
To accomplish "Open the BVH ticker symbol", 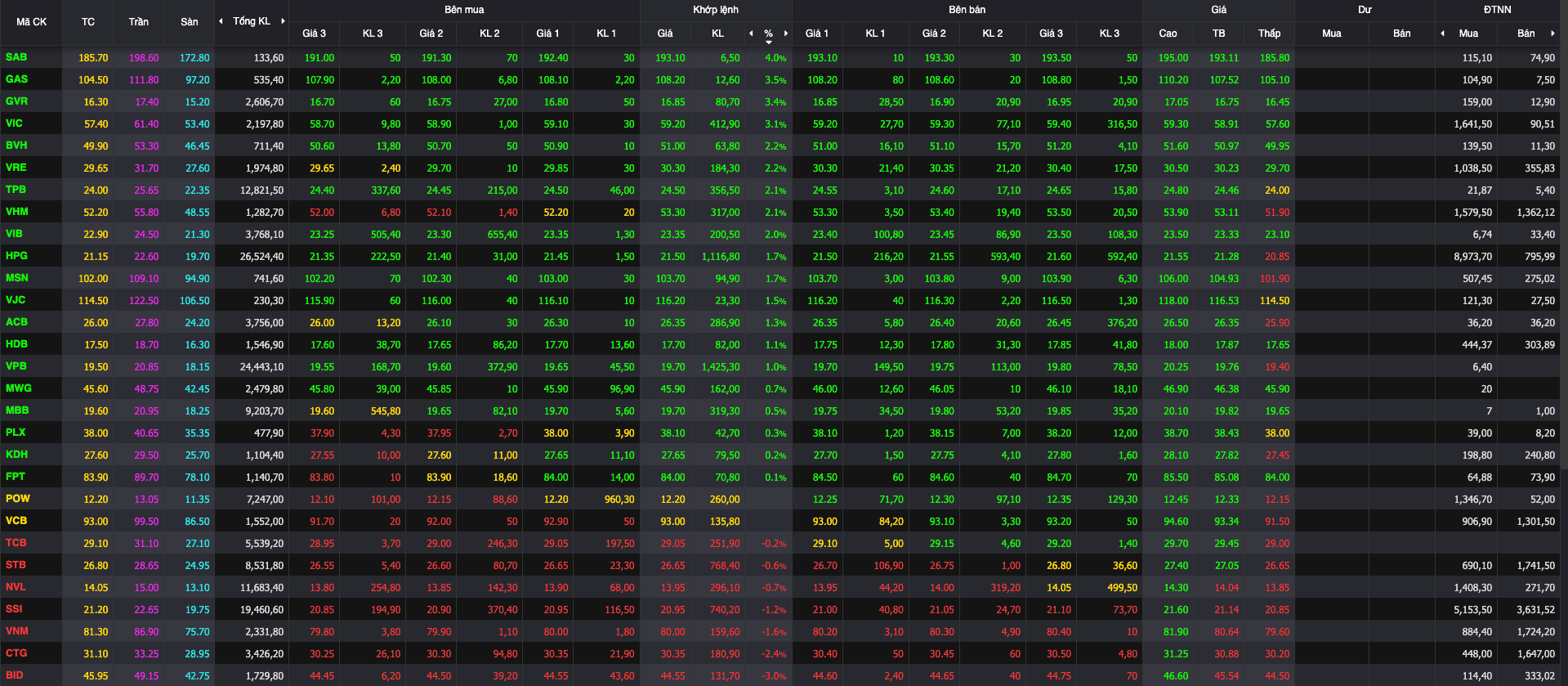I will pos(16,146).
